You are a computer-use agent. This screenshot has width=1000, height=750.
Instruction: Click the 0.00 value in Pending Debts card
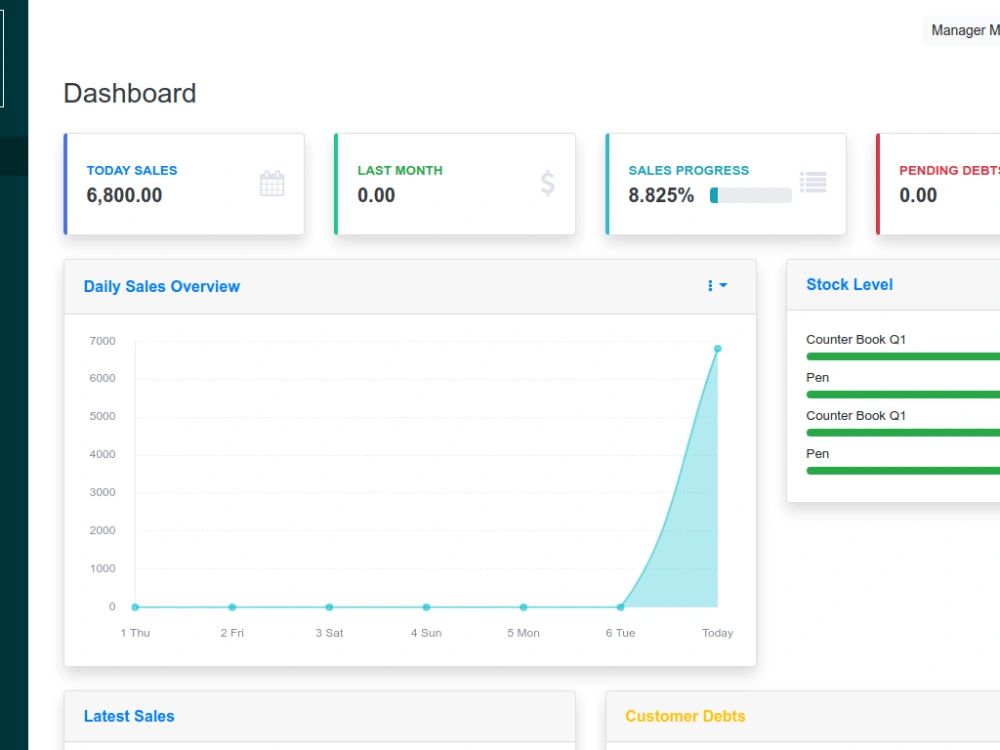point(918,195)
